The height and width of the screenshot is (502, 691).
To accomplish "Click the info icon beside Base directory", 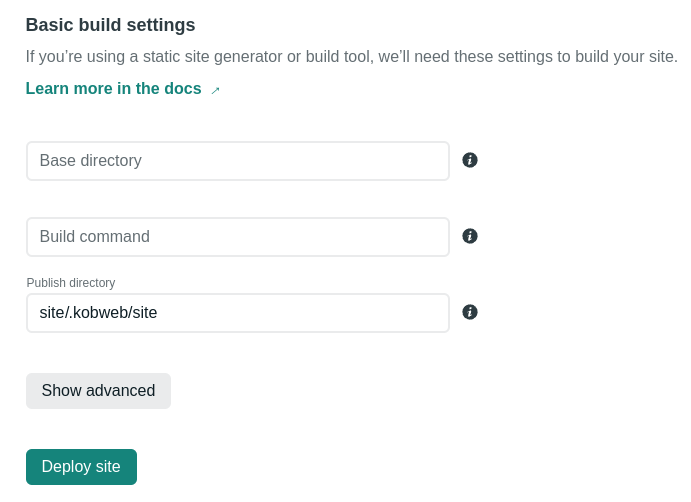I will coord(470,160).
